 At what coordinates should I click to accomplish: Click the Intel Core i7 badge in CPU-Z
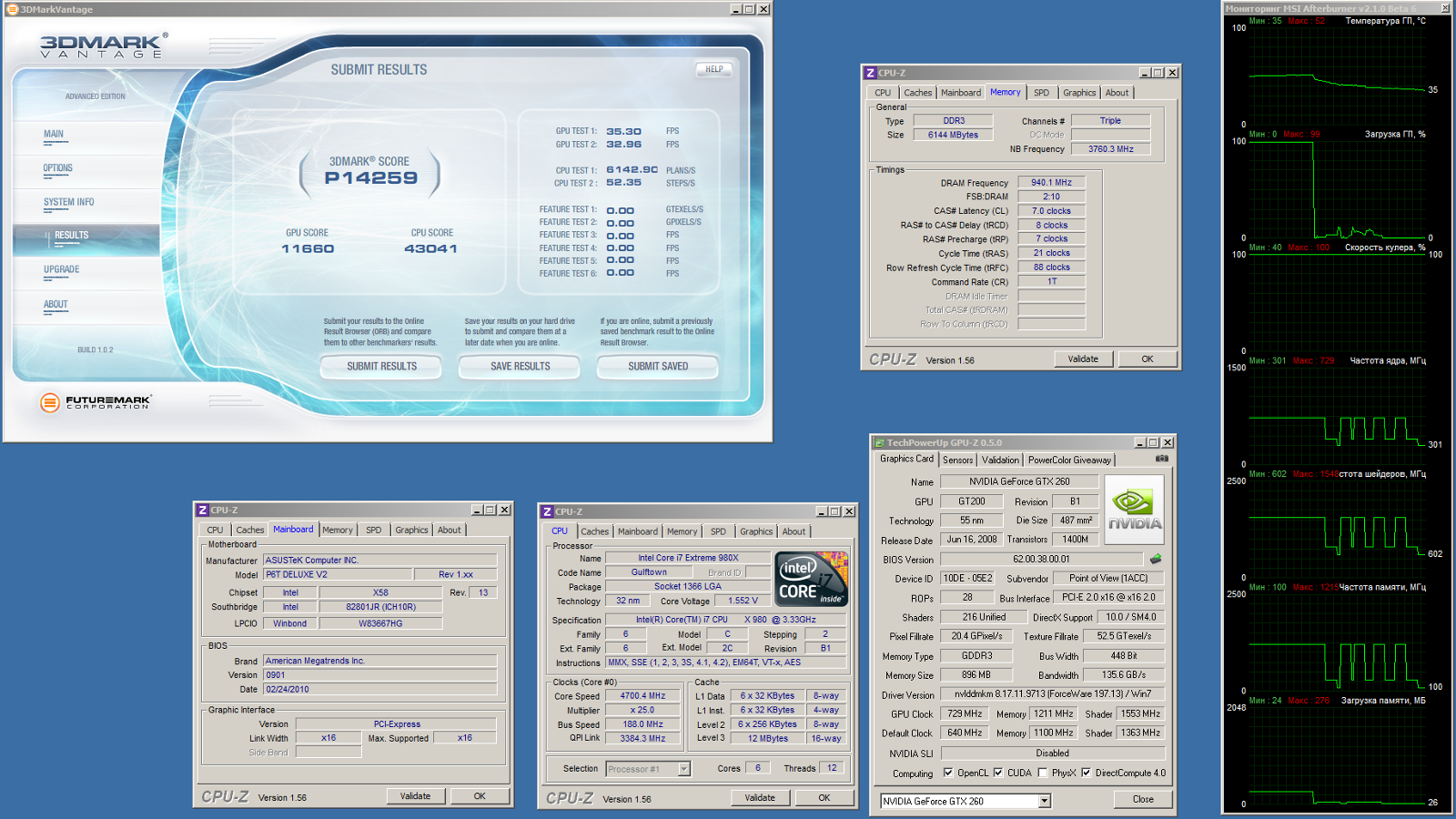(x=812, y=579)
